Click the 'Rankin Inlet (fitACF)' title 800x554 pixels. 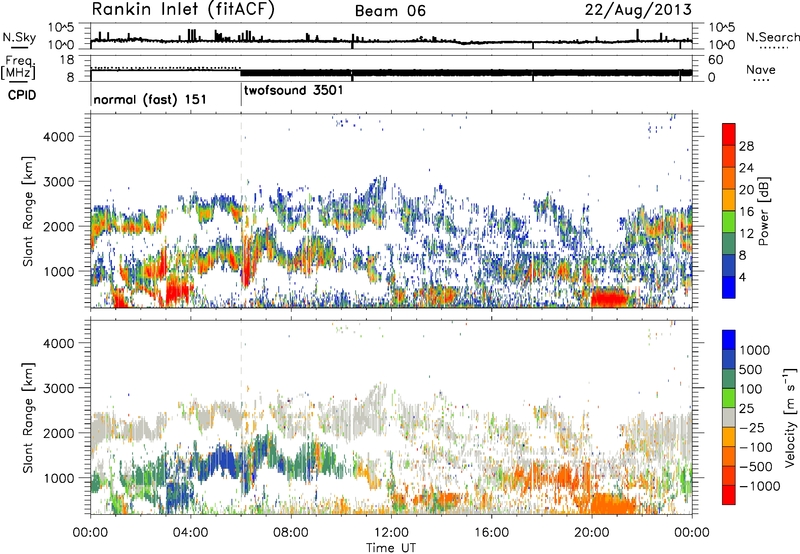(183, 10)
